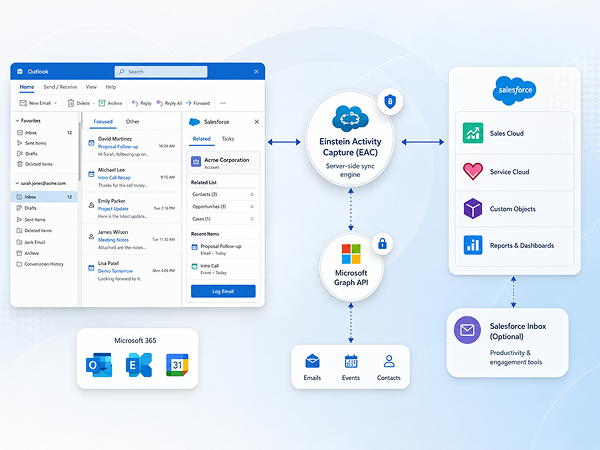Open Sent Items under Favorites

tap(31, 143)
